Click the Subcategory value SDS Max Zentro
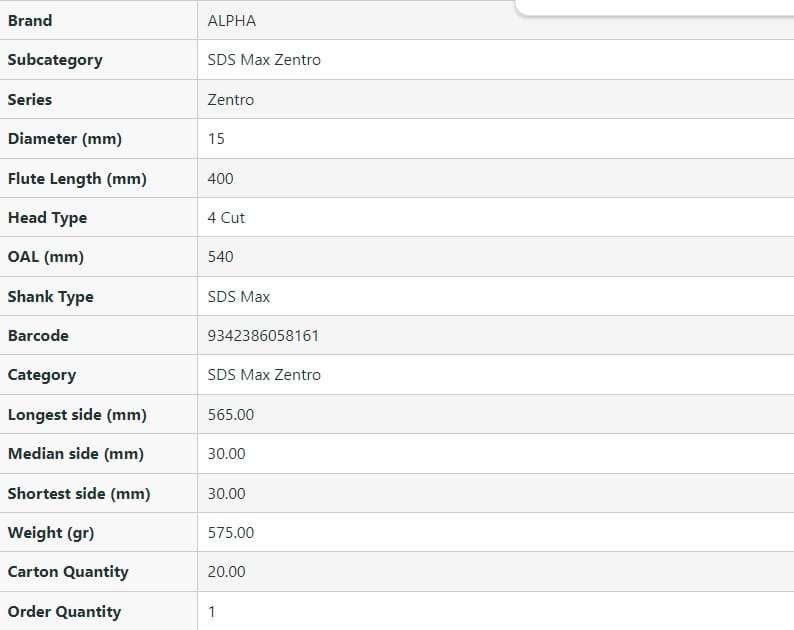794x630 pixels. coord(264,60)
